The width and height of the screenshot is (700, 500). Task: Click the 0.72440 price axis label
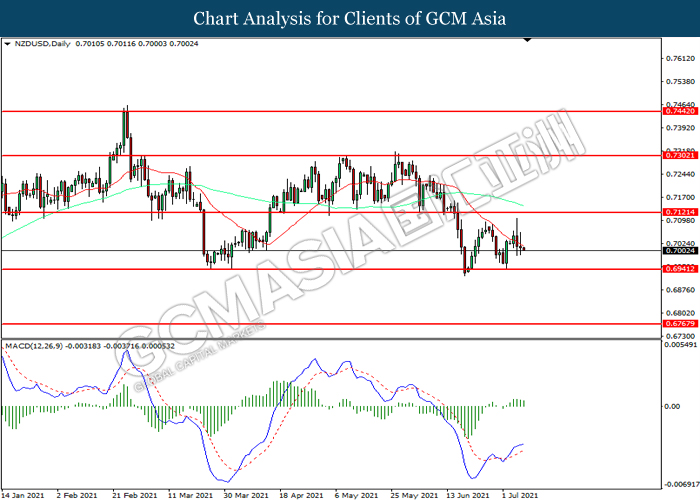680,174
